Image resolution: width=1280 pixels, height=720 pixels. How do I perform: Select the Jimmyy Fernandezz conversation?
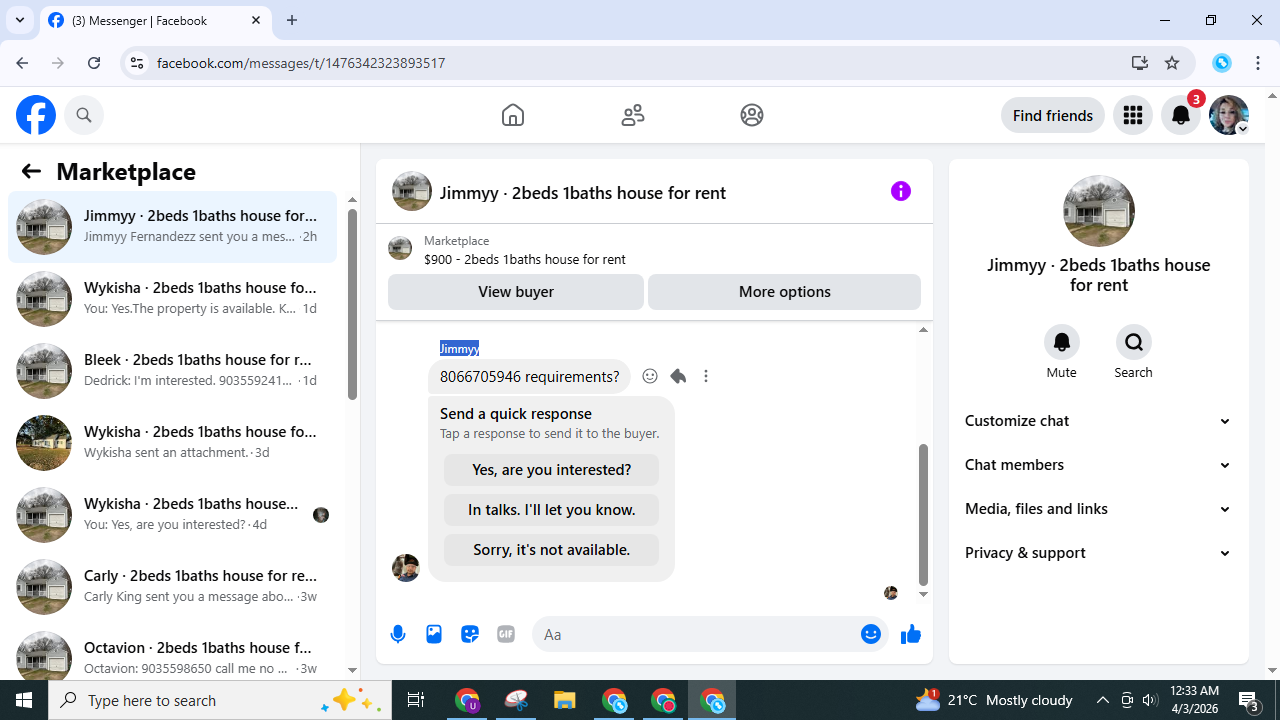click(173, 227)
